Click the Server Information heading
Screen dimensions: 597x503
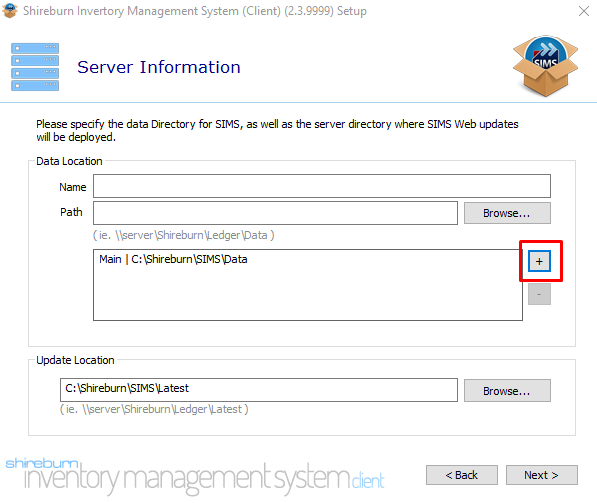159,67
